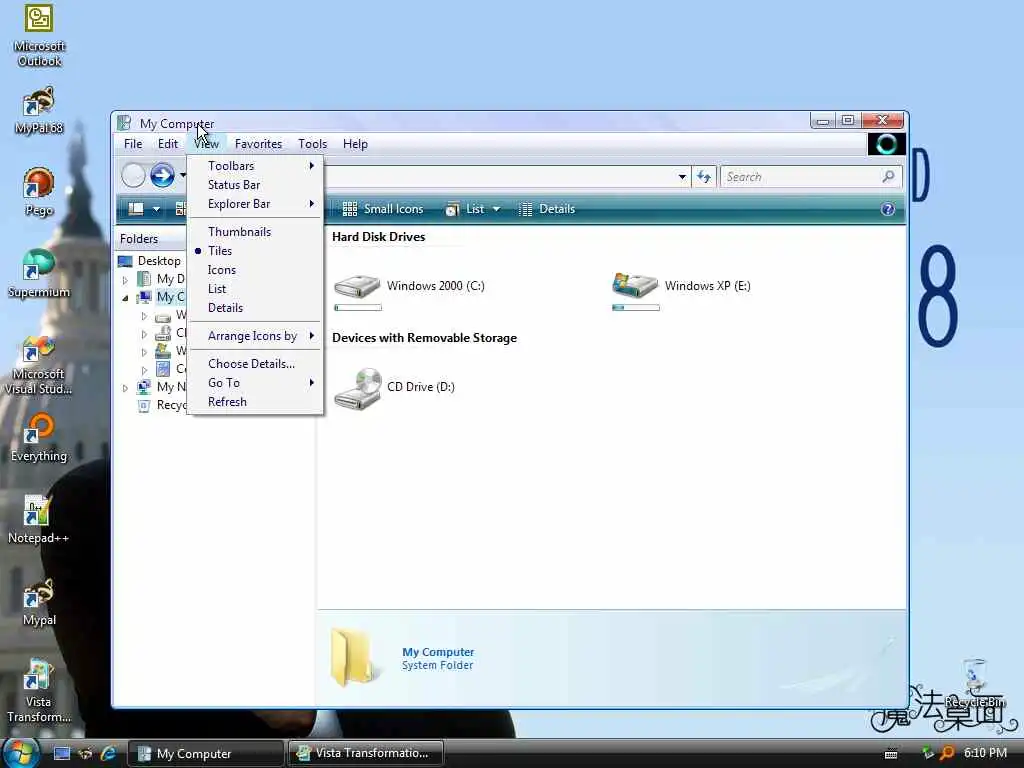Expand the Toolbars submenu

pos(255,166)
